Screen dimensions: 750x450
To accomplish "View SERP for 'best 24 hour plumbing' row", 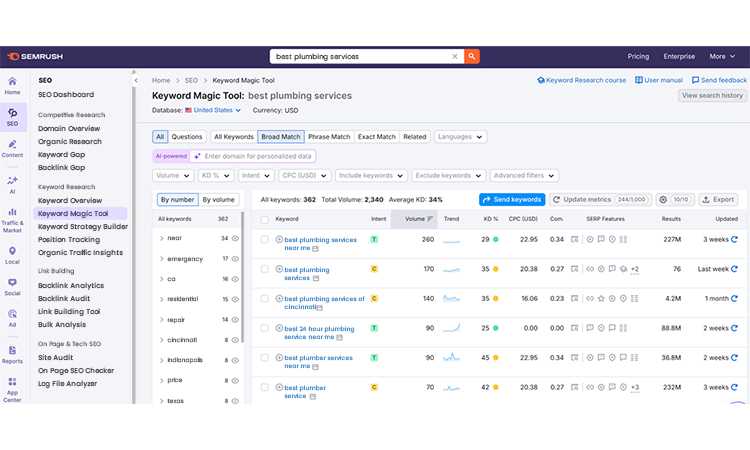I will click(574, 328).
